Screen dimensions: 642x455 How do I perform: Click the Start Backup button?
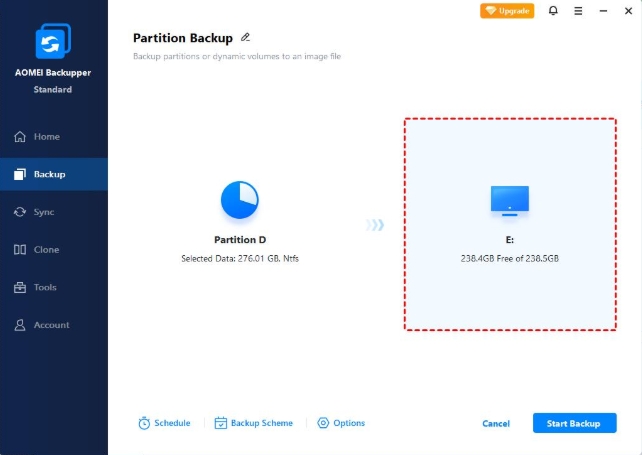[574, 423]
